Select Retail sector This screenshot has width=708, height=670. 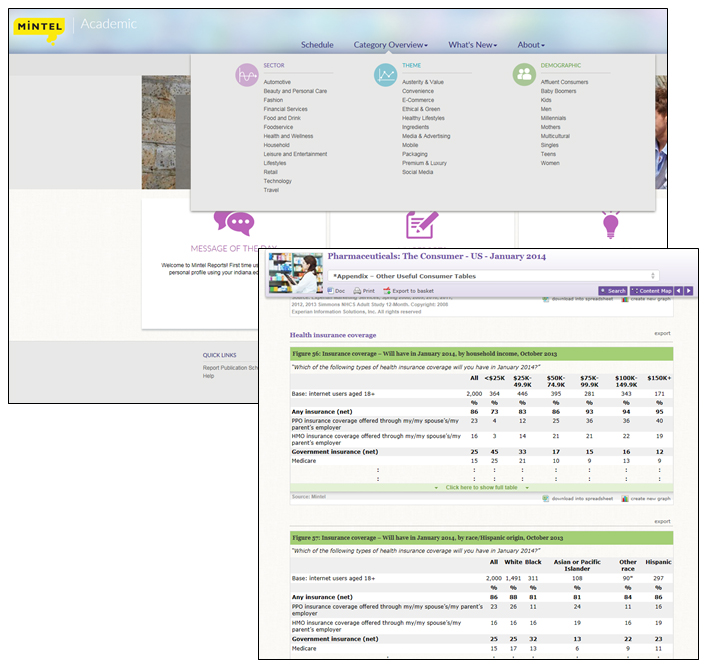pos(270,172)
